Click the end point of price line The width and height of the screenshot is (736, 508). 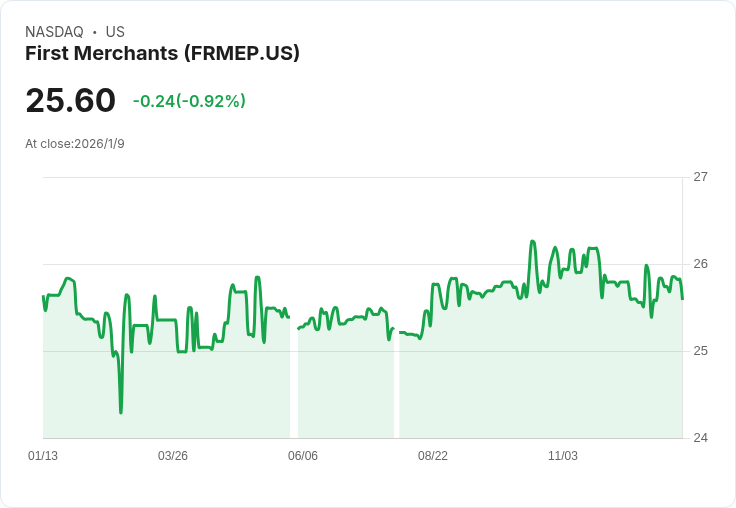coord(682,298)
